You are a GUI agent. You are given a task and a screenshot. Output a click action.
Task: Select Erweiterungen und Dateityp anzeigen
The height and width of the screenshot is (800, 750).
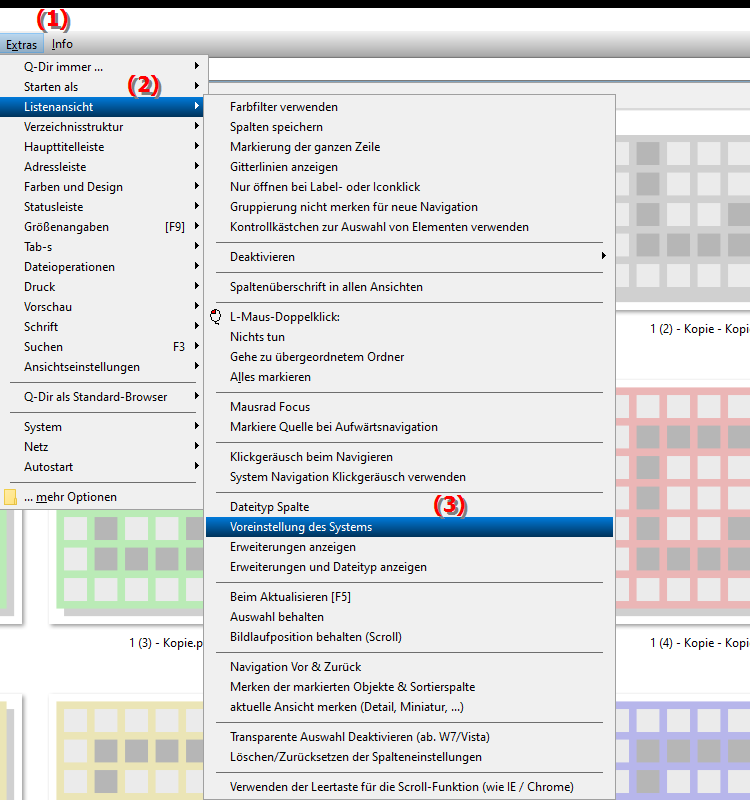pyautogui.click(x=409, y=567)
